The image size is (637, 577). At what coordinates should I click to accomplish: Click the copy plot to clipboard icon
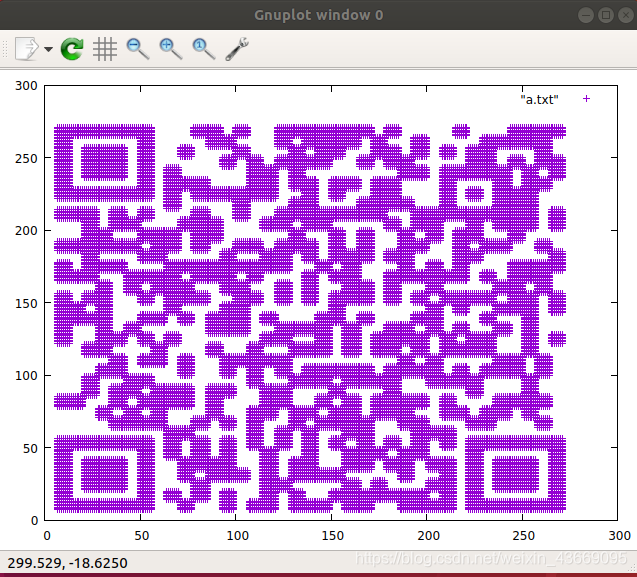coord(27,49)
